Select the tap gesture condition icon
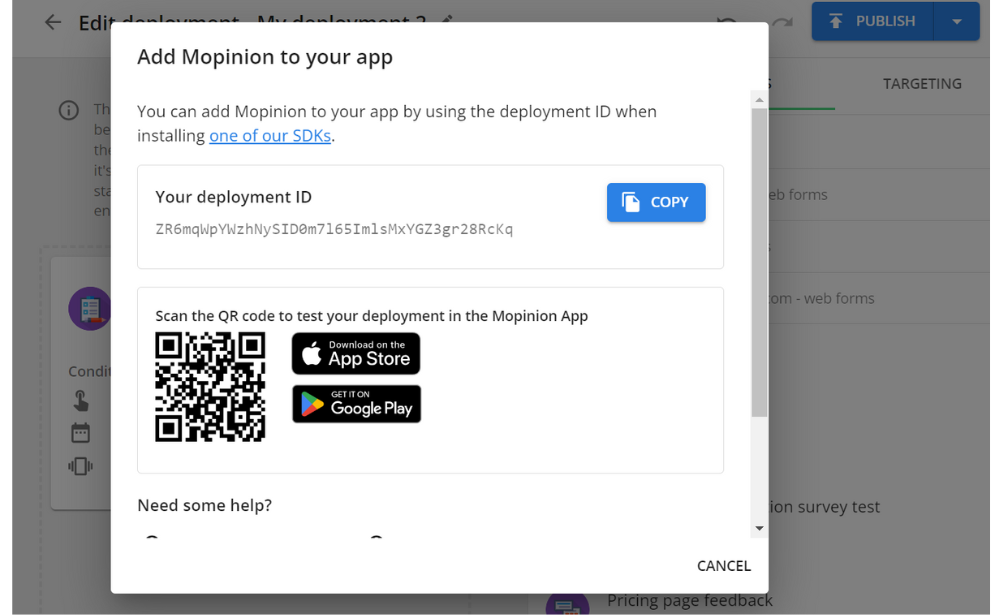This screenshot has height=615, width=1000. (81, 400)
